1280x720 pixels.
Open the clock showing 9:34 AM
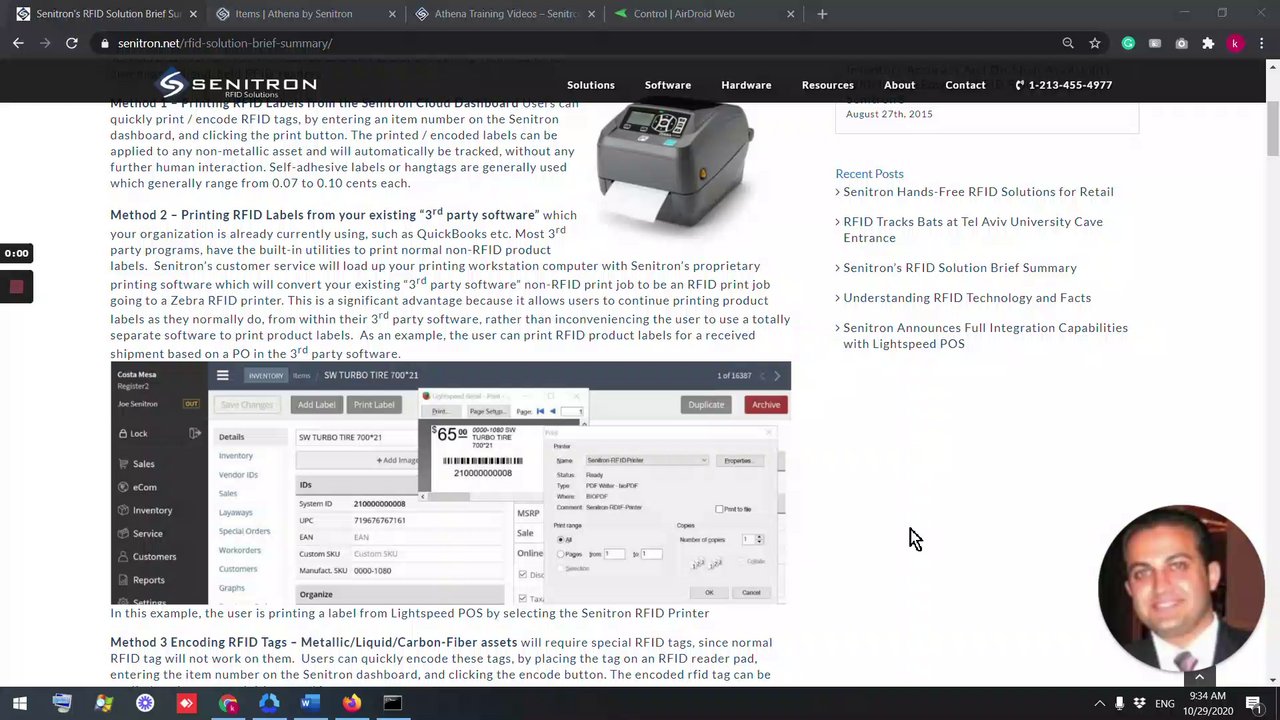[1208, 703]
